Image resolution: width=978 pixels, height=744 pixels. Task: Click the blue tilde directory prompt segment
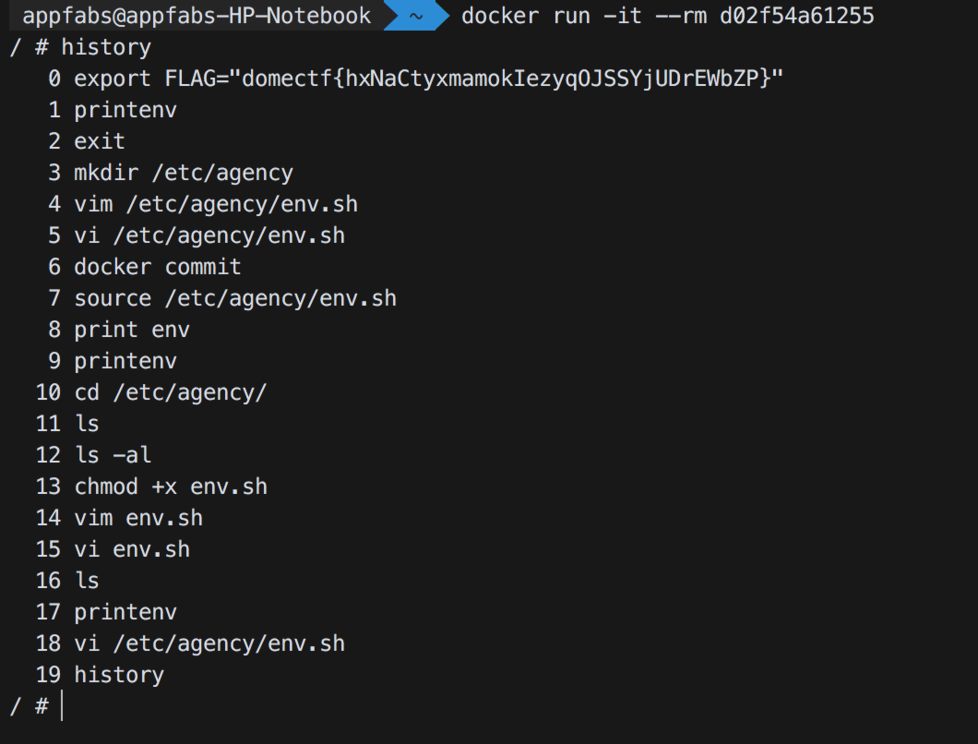click(416, 16)
